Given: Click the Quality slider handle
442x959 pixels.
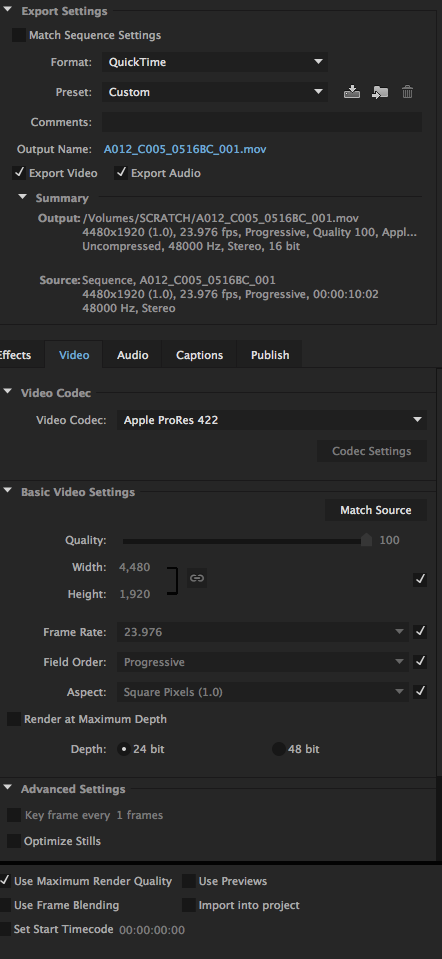Looking at the screenshot, I should [x=366, y=539].
